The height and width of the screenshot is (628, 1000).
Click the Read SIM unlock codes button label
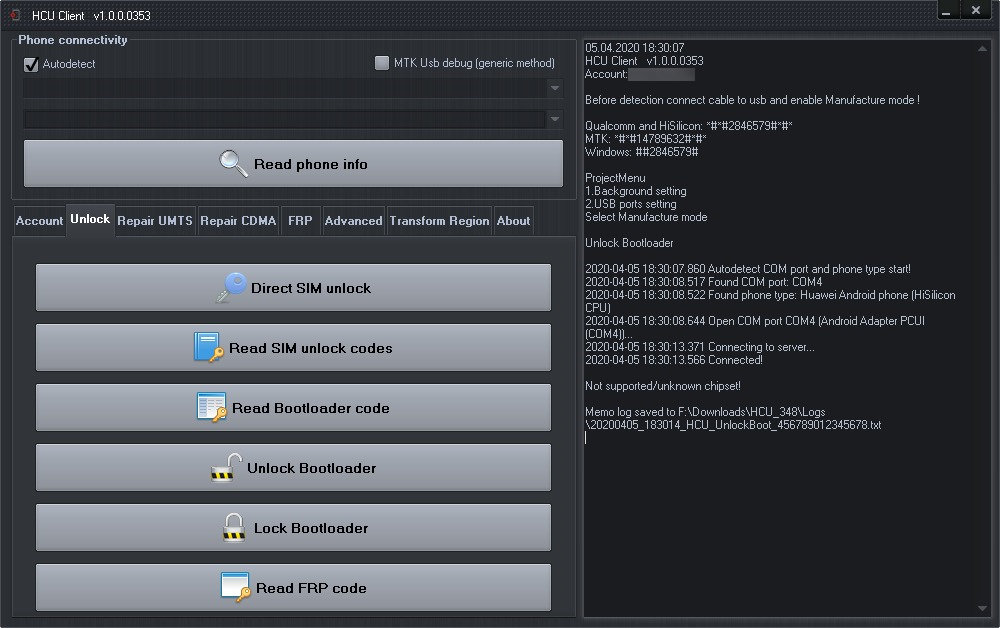311,348
